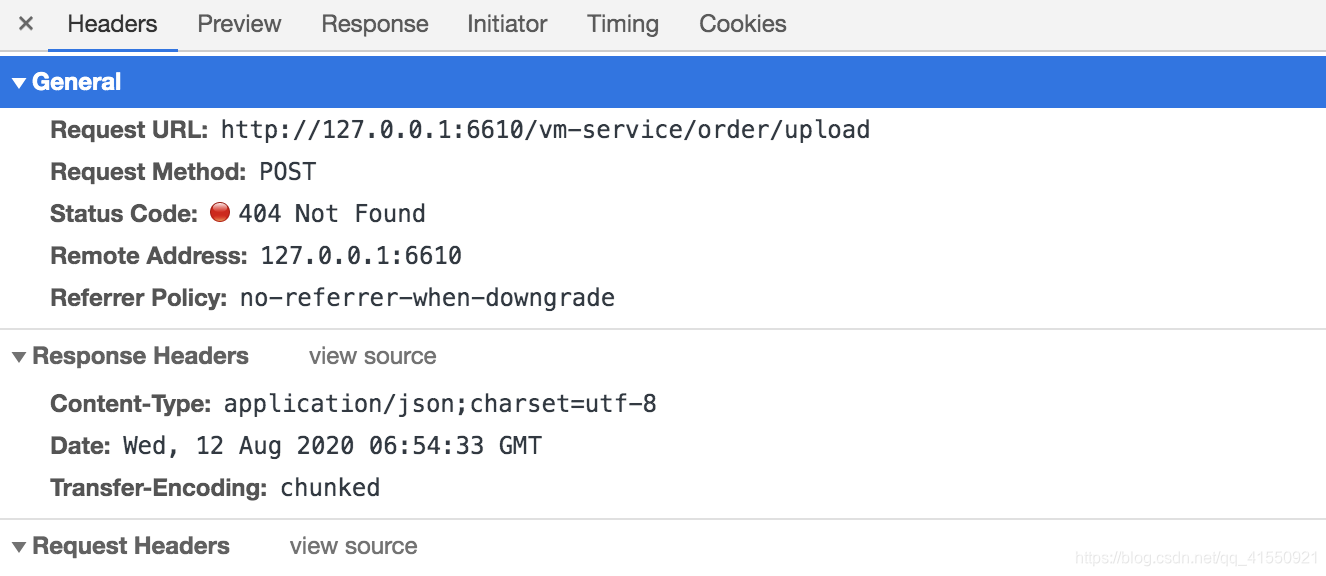Screen dimensions: 1326x576
Task: Collapse the Response Headers section
Action: (x=18, y=357)
